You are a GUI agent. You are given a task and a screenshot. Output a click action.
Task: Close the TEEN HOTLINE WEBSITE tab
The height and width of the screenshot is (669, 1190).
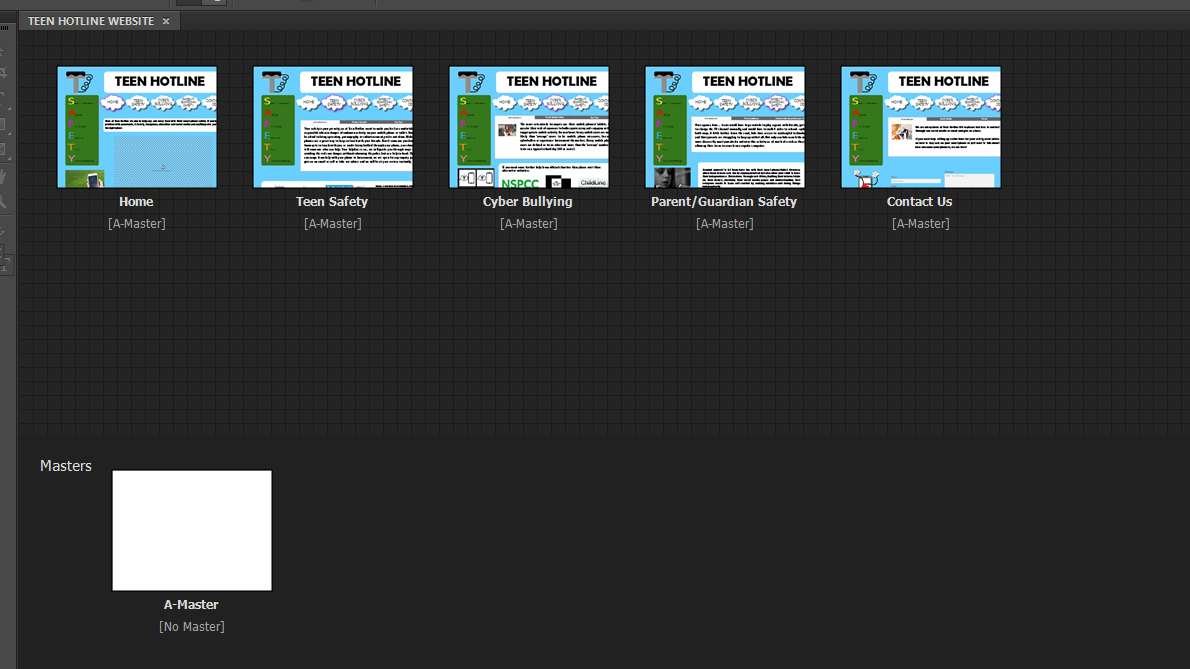(x=166, y=21)
